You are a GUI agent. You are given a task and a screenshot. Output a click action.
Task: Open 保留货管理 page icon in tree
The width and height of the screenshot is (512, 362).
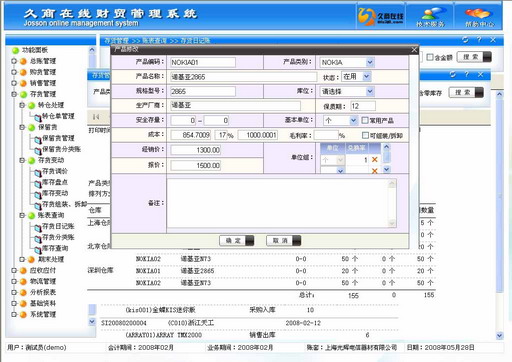tap(38, 139)
